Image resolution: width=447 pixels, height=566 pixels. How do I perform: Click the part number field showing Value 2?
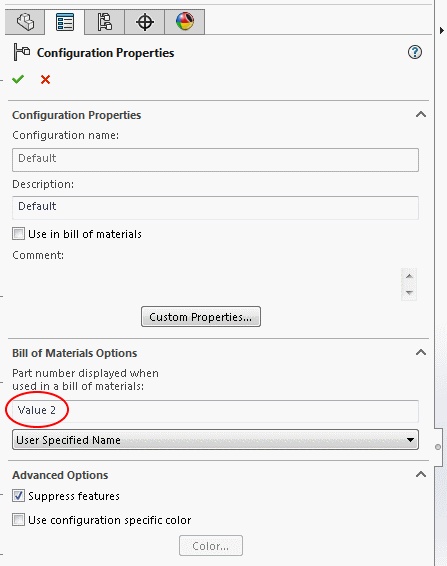point(215,411)
